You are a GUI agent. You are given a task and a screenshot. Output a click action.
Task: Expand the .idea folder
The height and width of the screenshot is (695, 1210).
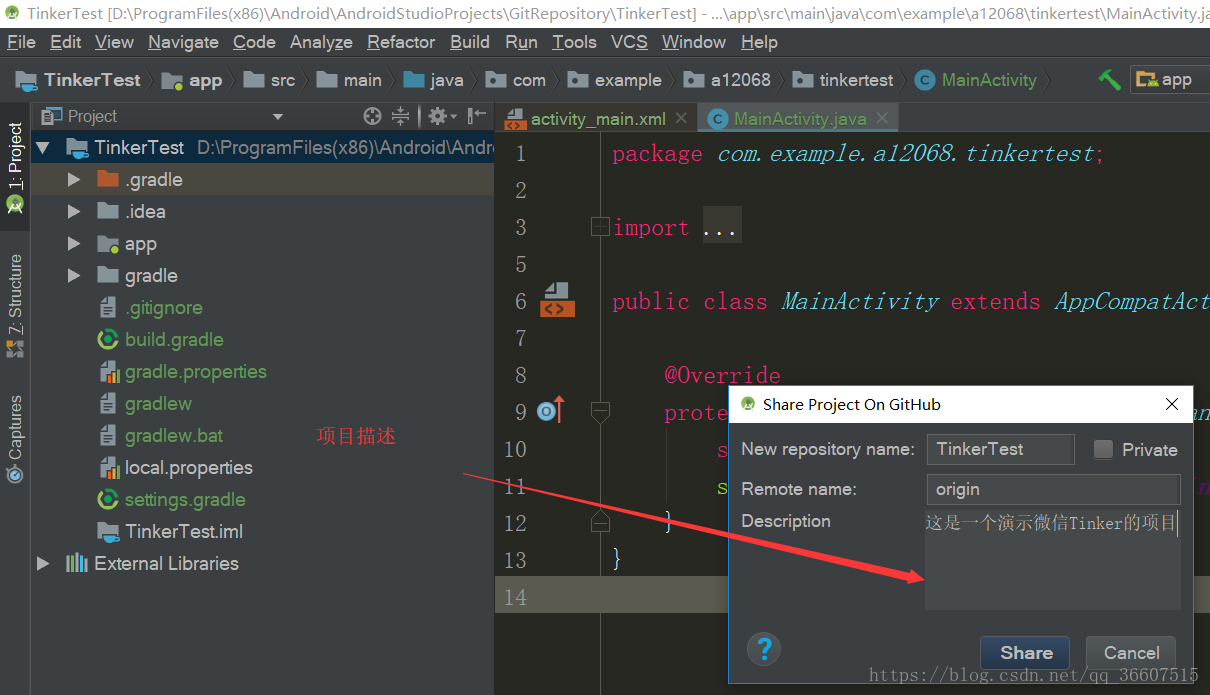(73, 212)
